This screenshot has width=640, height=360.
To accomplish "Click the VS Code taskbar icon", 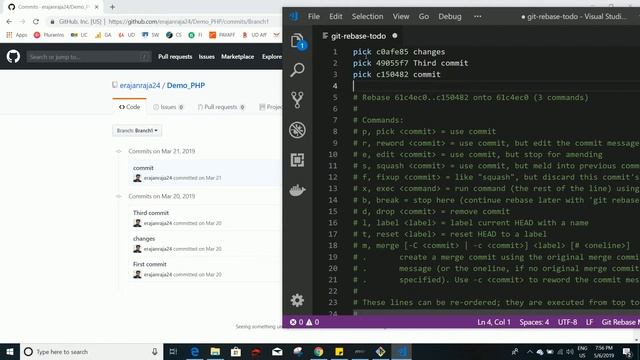I will click(402, 352).
